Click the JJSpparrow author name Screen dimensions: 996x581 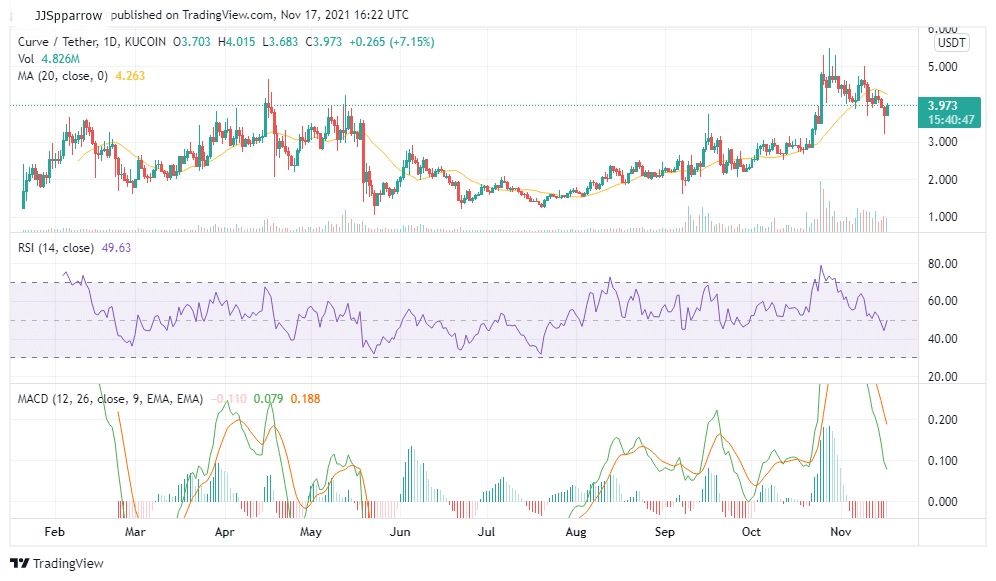pos(68,15)
